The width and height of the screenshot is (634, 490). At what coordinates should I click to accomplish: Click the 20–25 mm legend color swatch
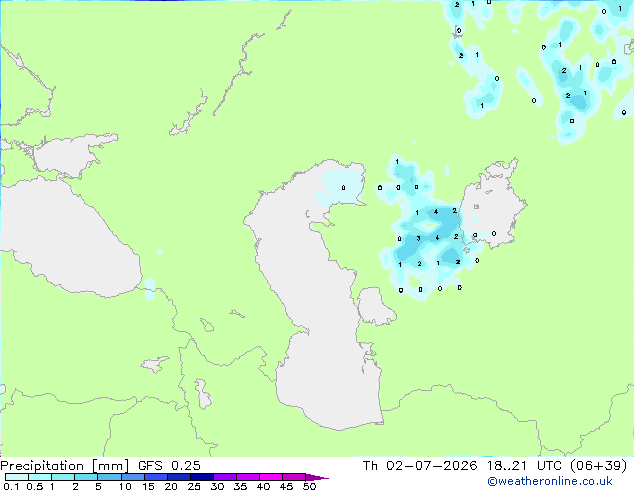click(178, 477)
